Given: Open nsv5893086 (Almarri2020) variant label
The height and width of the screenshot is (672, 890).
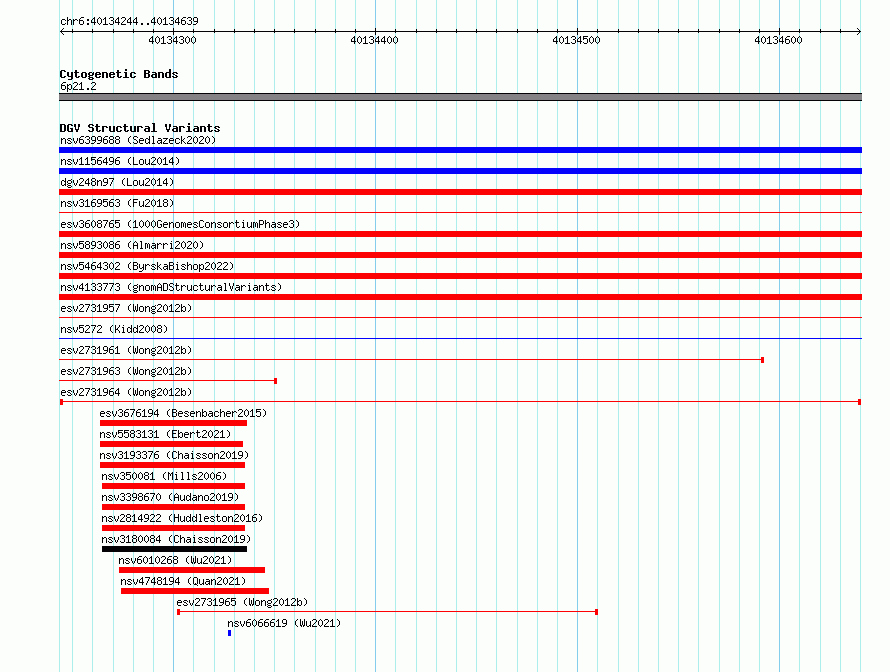Looking at the screenshot, I should coord(132,245).
